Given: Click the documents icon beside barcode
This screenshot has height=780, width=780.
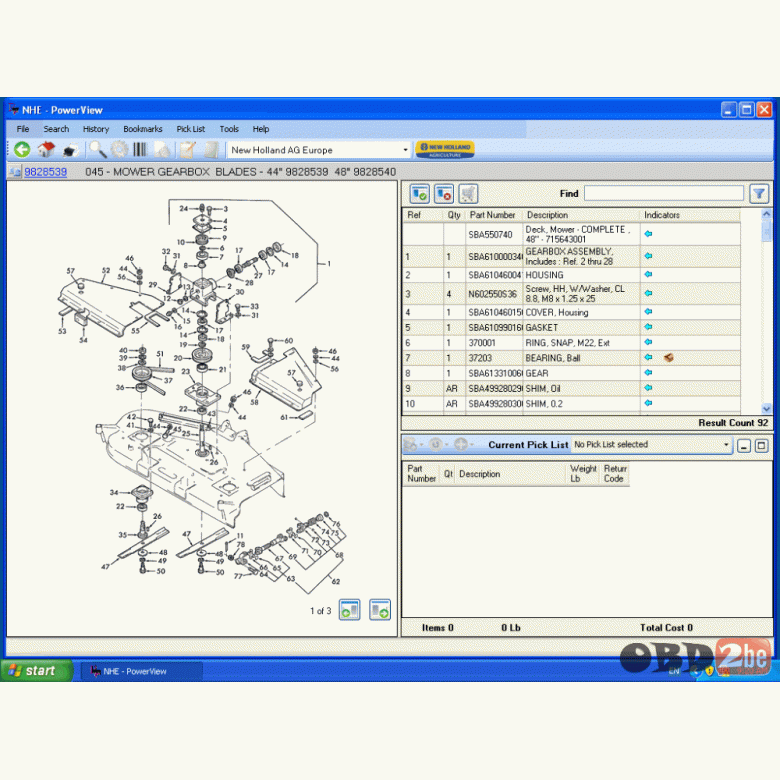Looking at the screenshot, I should pos(162,149).
